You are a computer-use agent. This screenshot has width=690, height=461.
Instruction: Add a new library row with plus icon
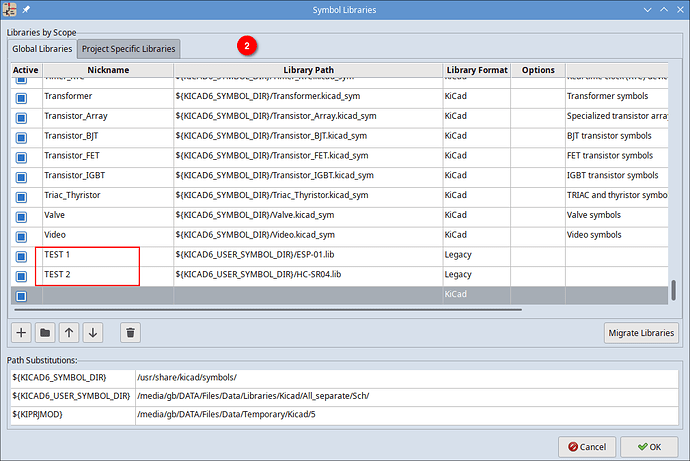click(x=21, y=333)
